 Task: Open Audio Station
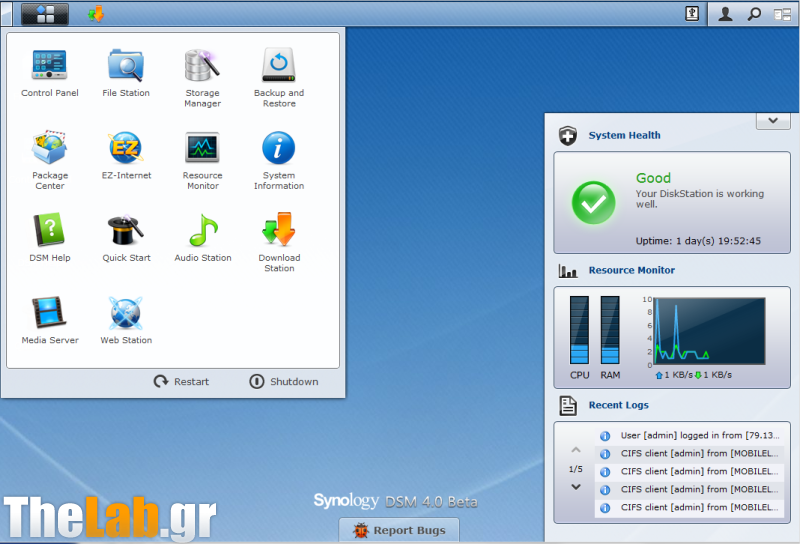(x=203, y=237)
